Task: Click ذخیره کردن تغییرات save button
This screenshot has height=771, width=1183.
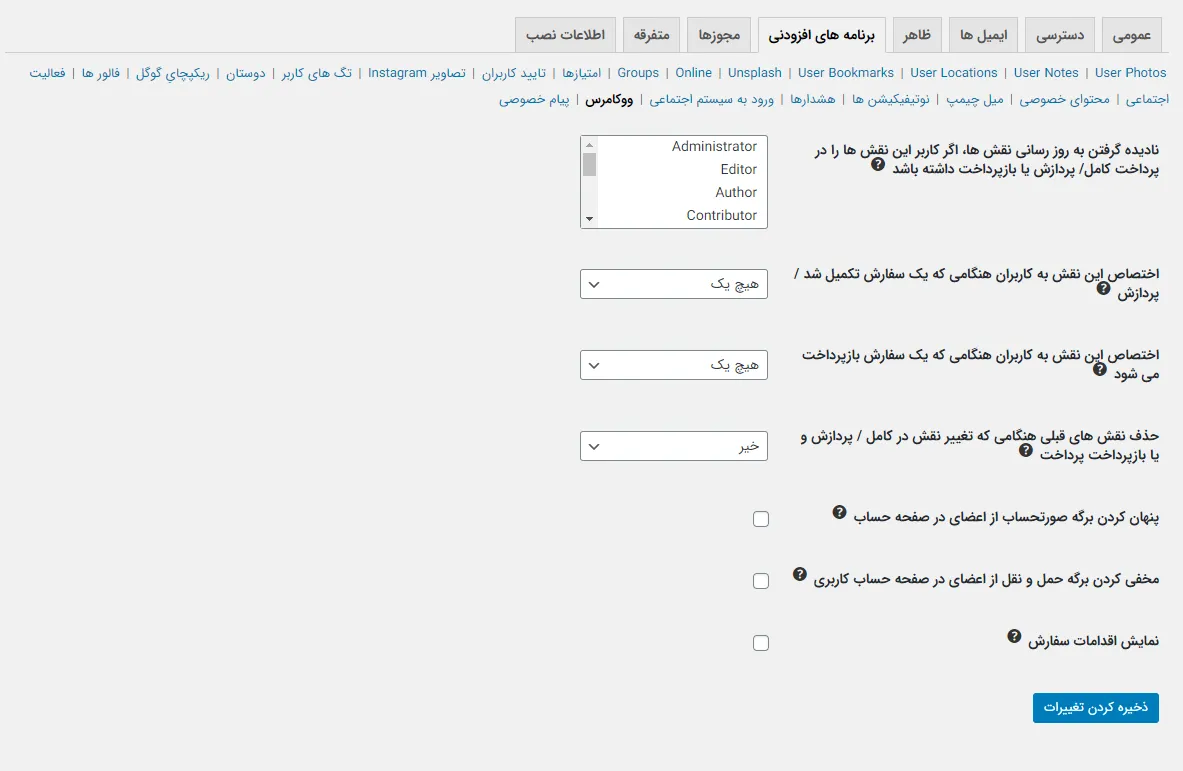Action: (1095, 708)
